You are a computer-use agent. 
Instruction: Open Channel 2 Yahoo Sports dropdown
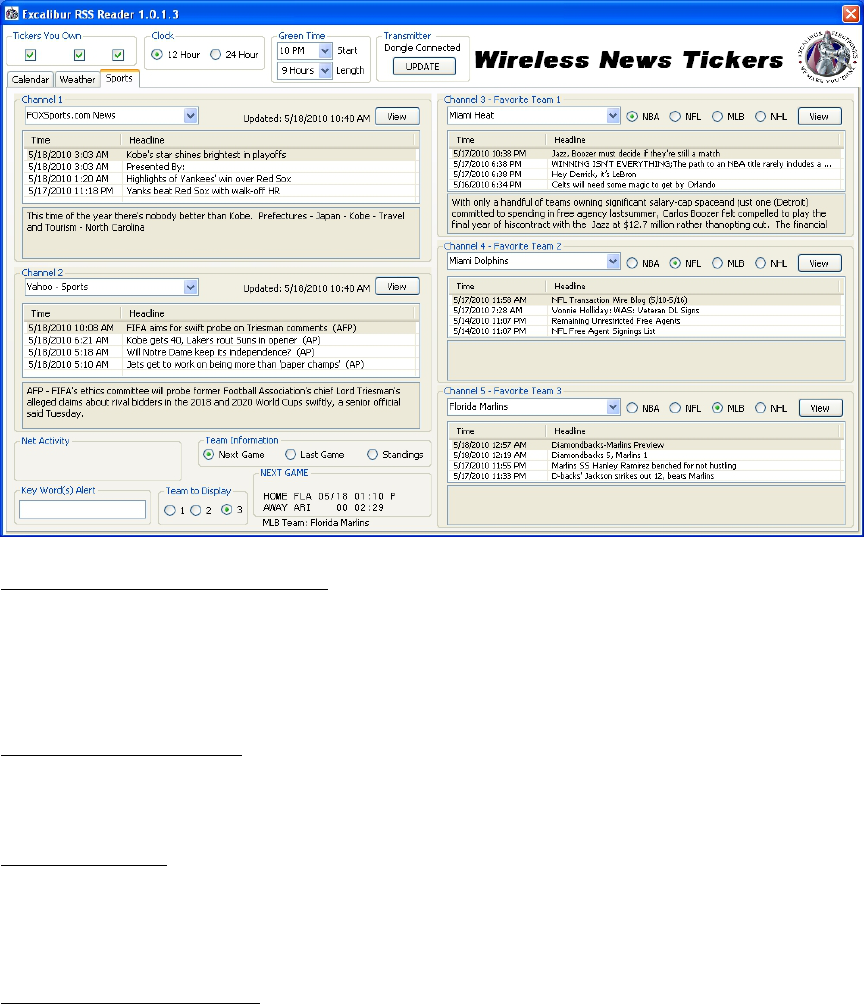coord(190,287)
